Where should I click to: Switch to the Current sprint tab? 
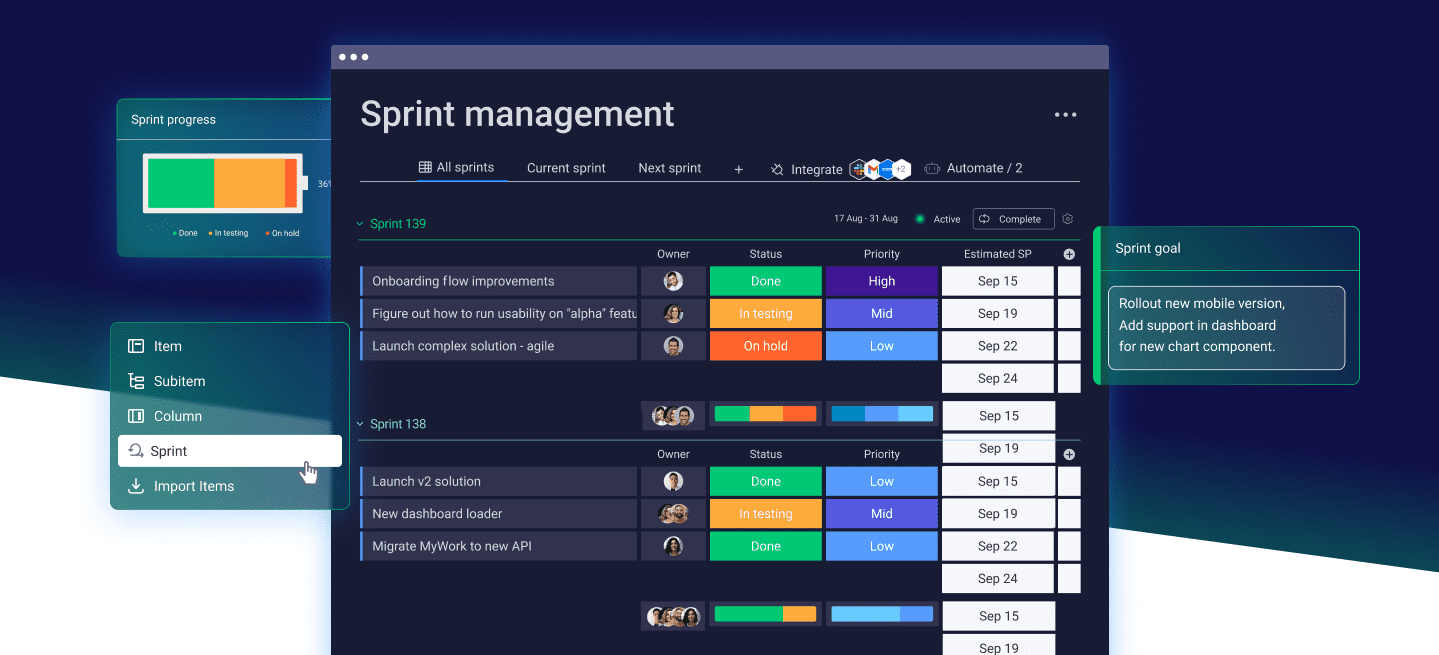tap(566, 168)
